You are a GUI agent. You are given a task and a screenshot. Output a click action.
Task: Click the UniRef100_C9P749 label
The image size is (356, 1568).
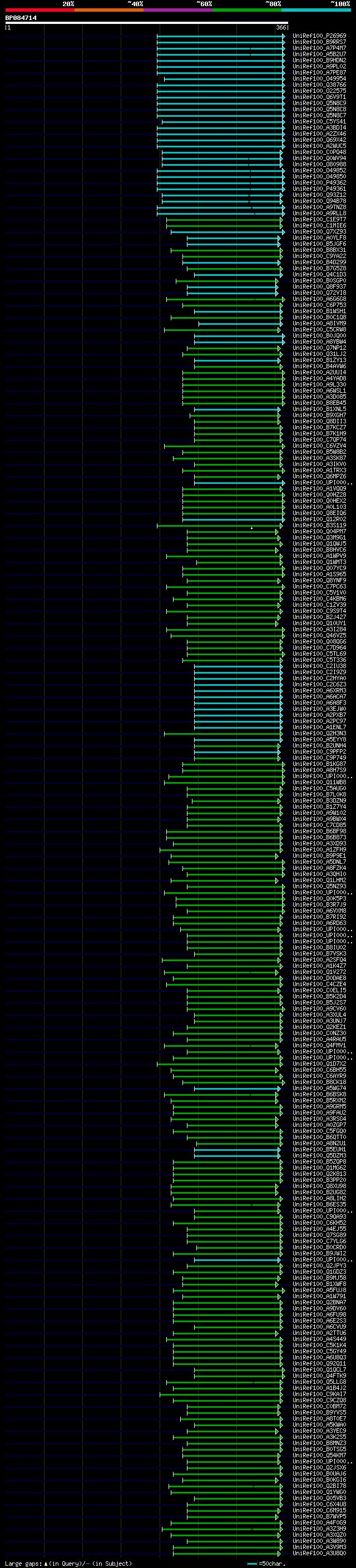click(319, 758)
